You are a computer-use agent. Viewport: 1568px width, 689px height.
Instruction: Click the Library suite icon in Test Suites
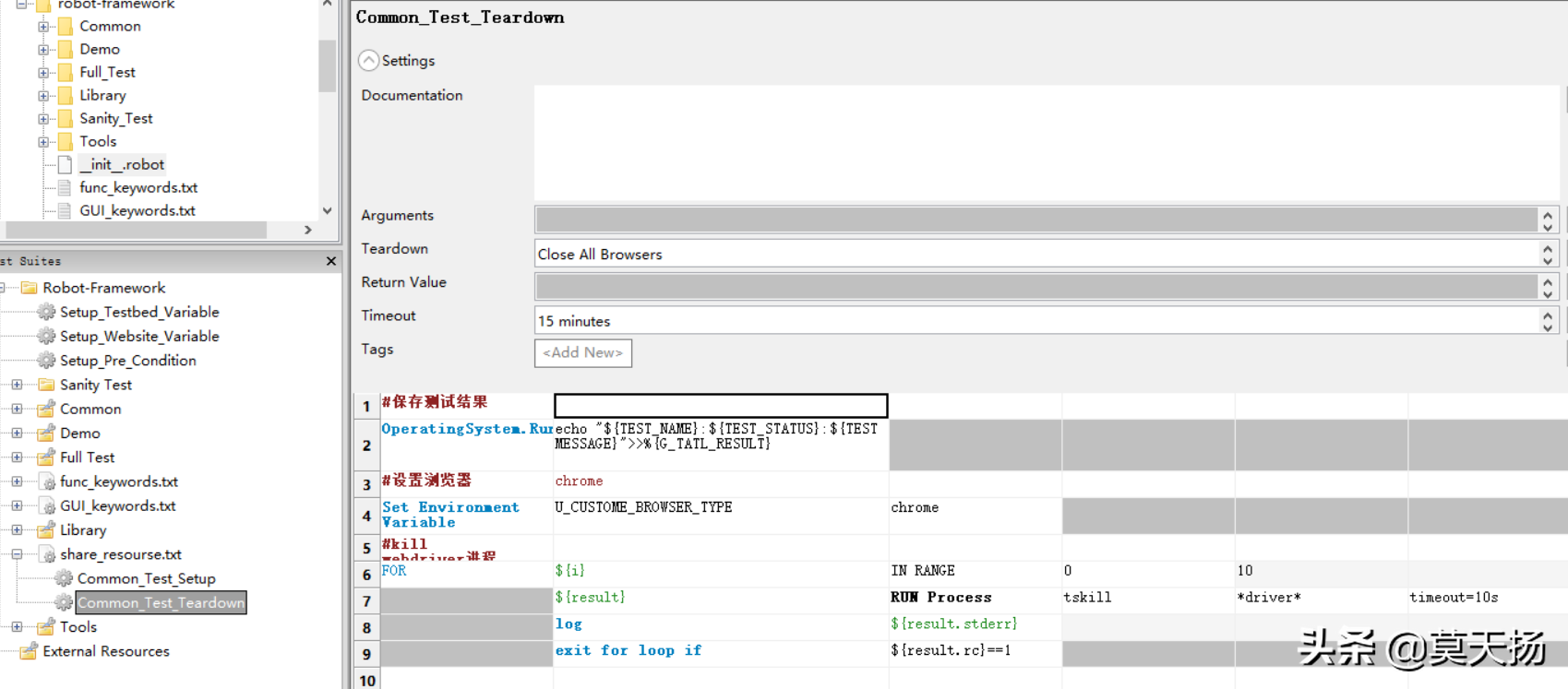[46, 529]
